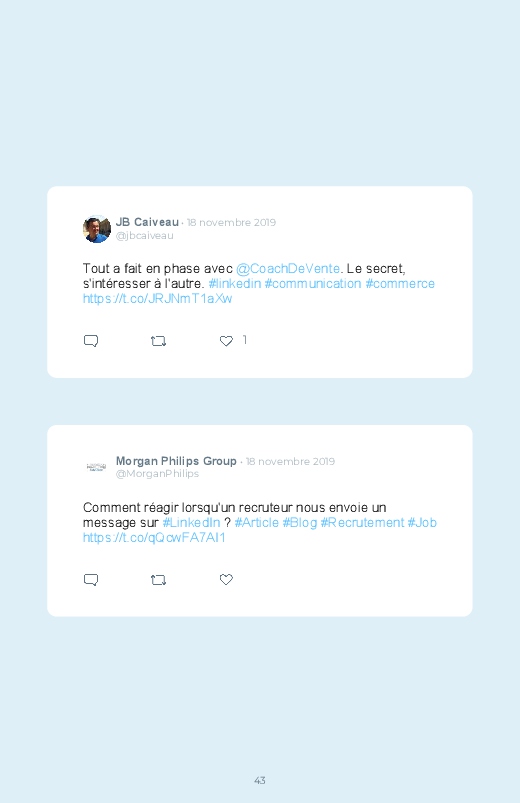Image resolution: width=520 pixels, height=803 pixels.
Task: Open the JB Caiveau display name
Action: [147, 222]
